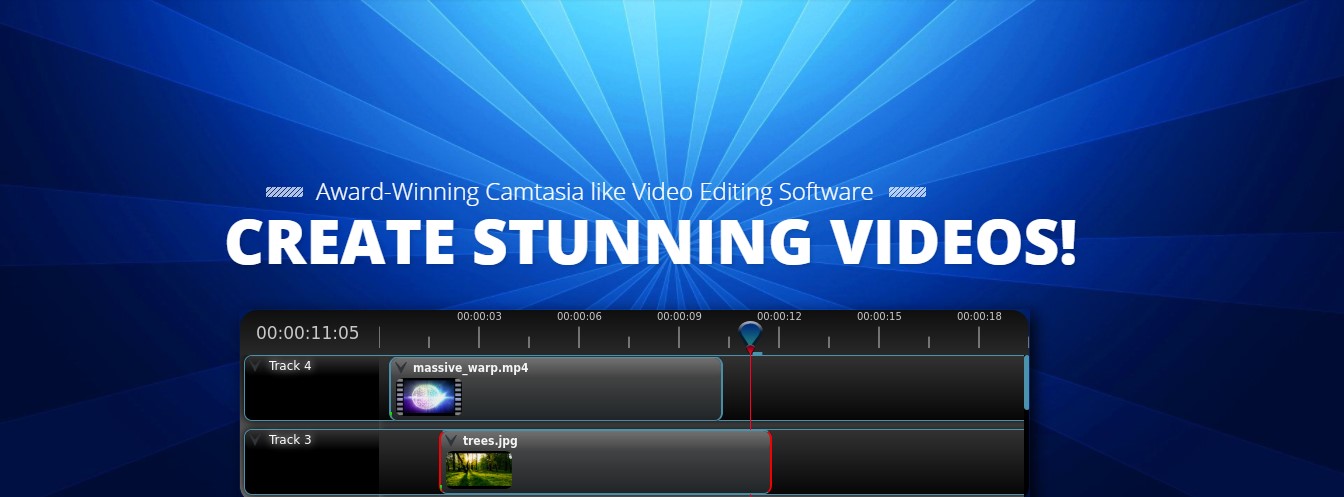Click the Award-Winning Camtasia like tagline

595,191
